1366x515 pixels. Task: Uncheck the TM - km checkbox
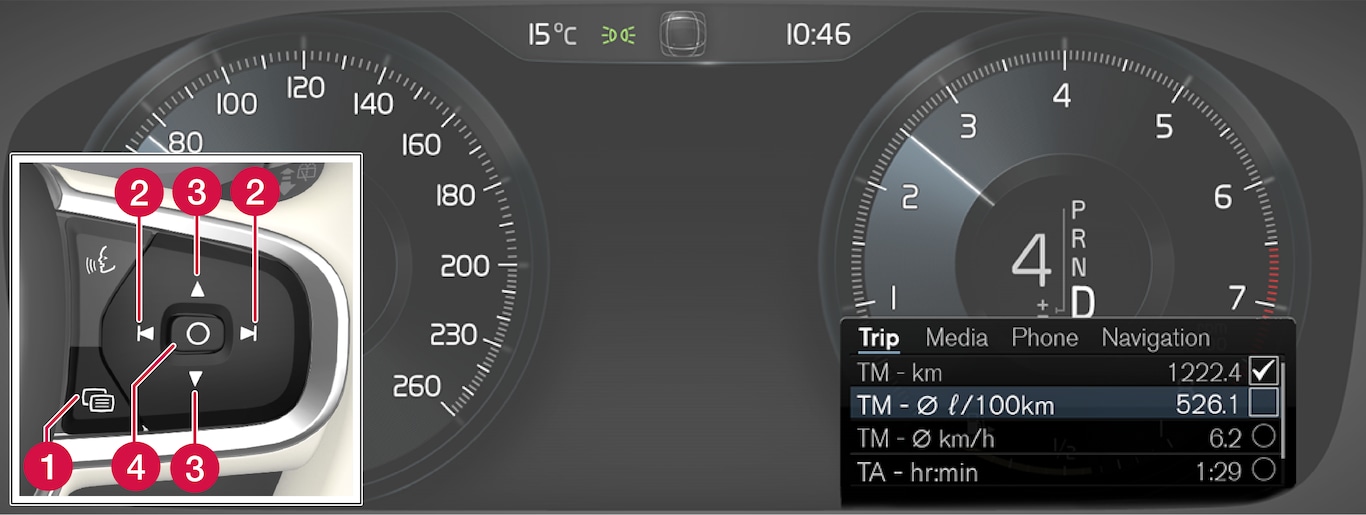pyautogui.click(x=1262, y=371)
